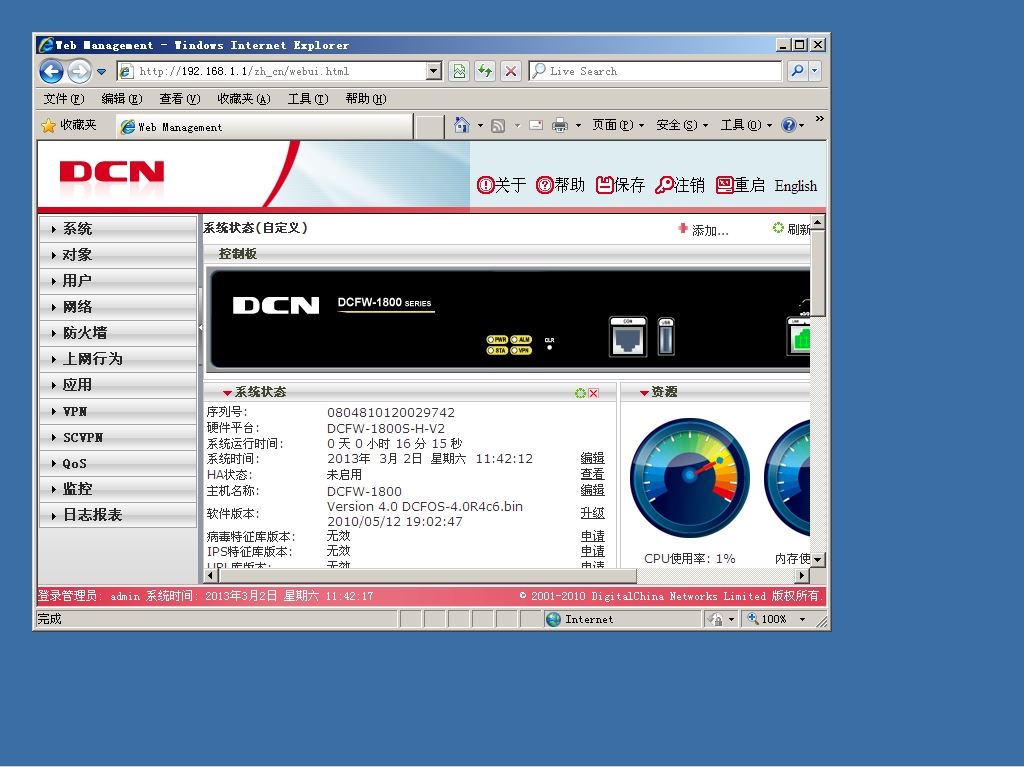Screen dimensions: 1024x768
Task: Click the 注销 (Logout) button
Action: (x=680, y=185)
